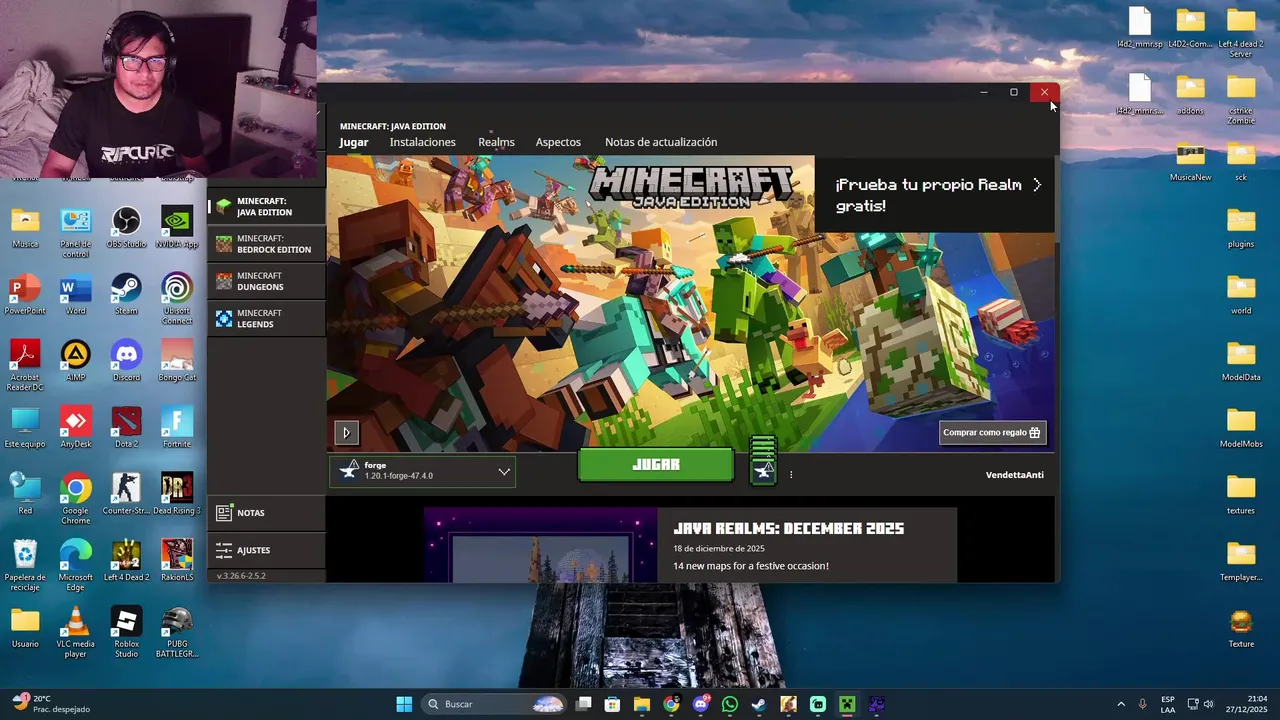Select the Fortnite desktop icon

click(x=177, y=427)
